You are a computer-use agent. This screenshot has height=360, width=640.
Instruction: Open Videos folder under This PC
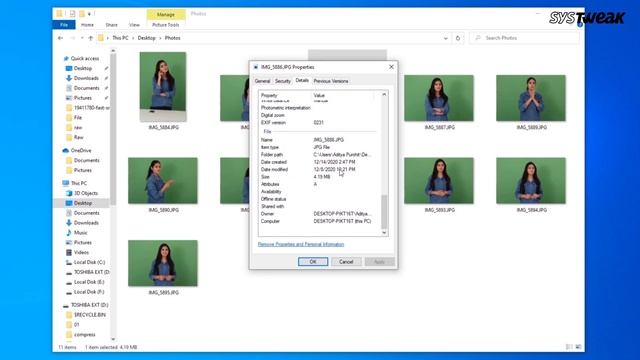pyautogui.click(x=81, y=252)
